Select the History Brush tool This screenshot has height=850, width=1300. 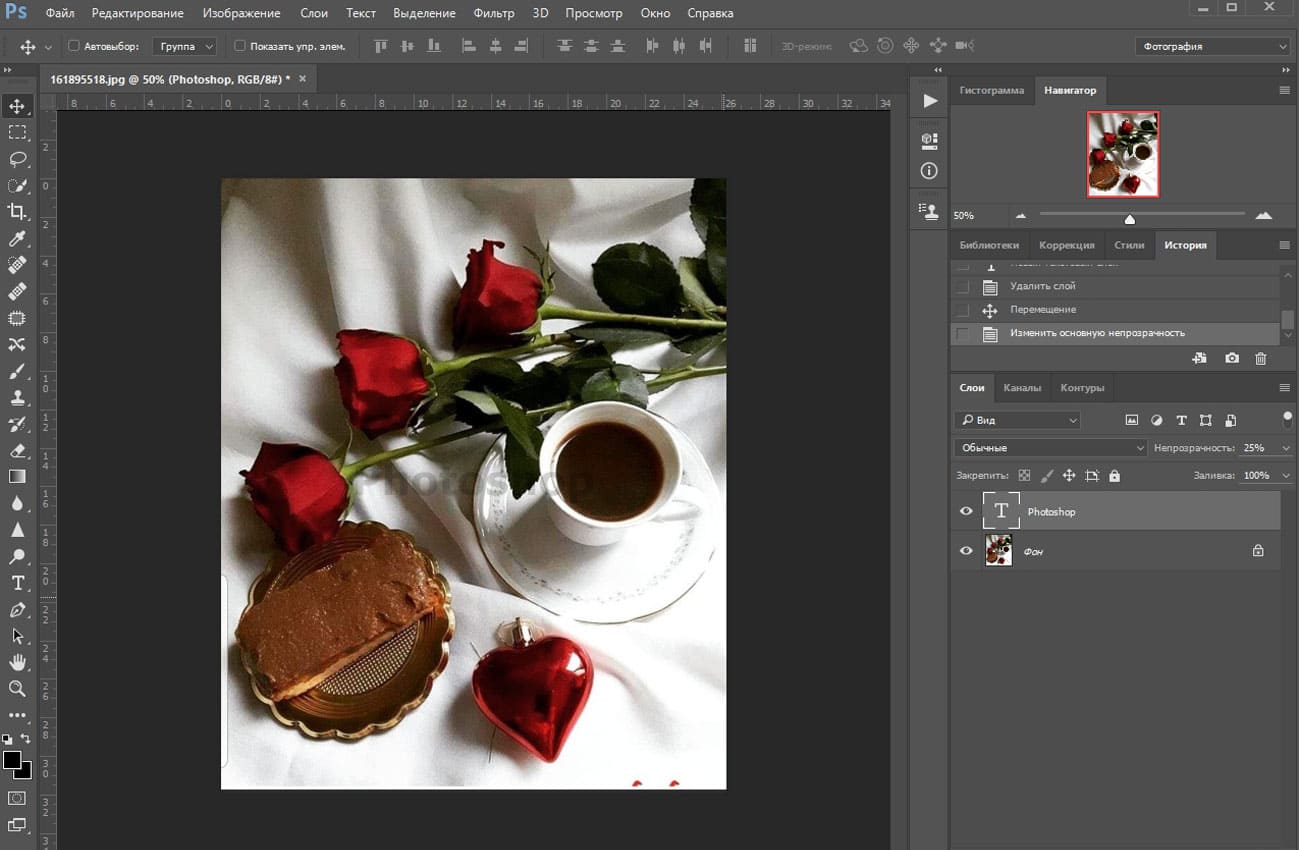point(17,424)
